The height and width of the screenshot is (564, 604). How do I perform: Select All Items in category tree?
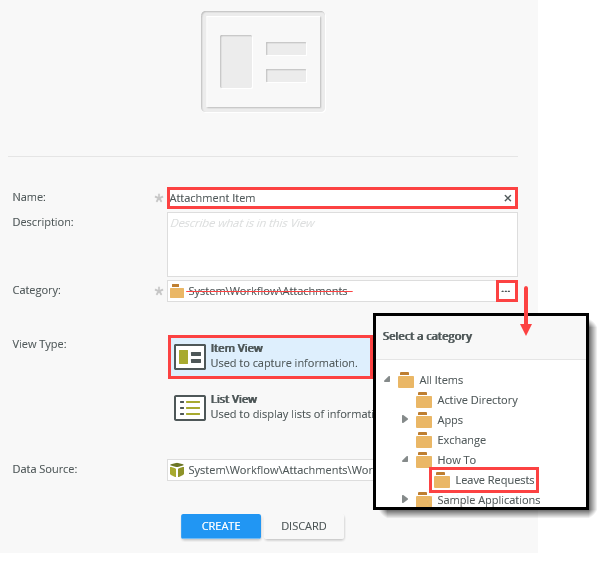tap(441, 380)
